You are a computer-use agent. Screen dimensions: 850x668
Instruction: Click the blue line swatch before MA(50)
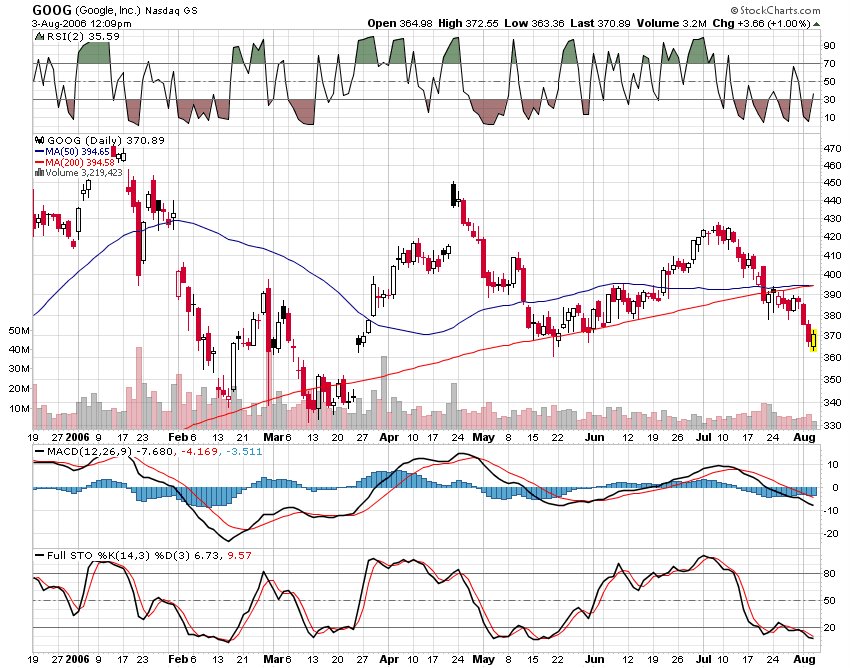40,152
